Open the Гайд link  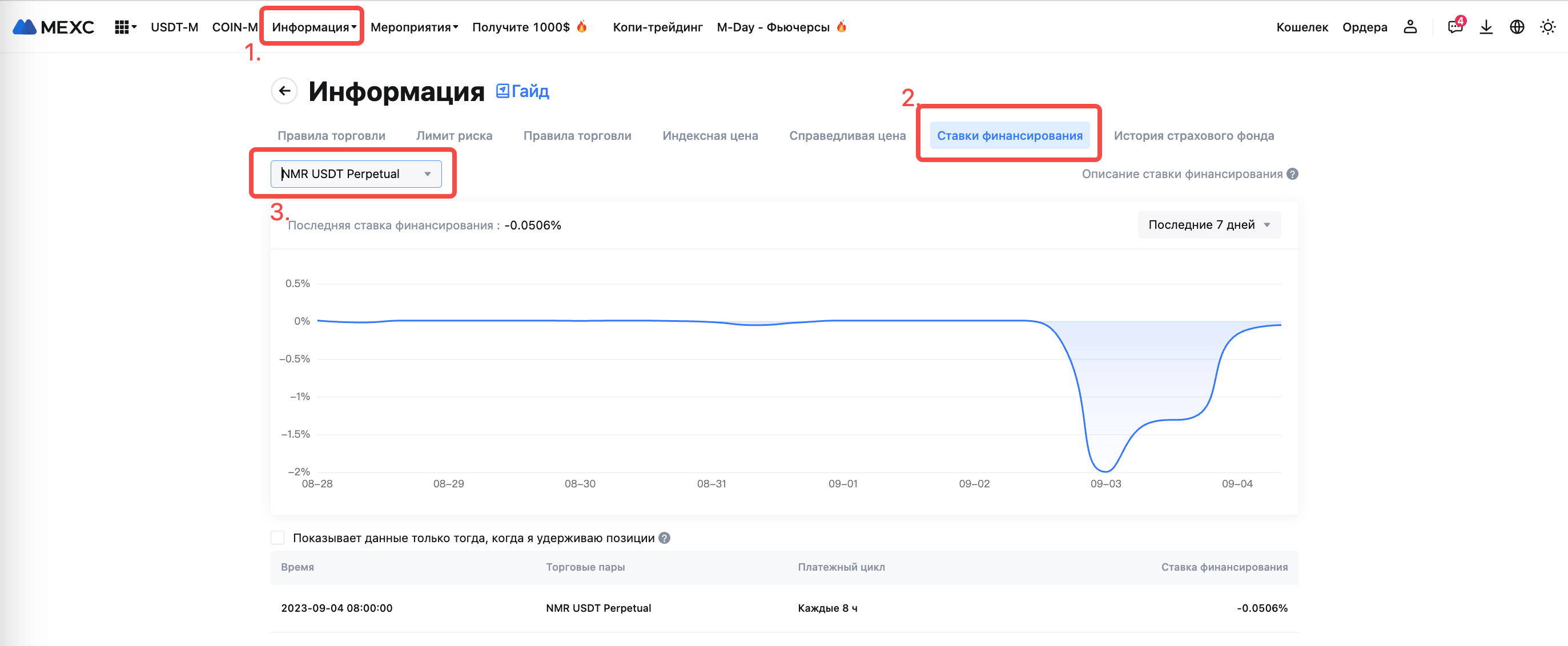(523, 91)
